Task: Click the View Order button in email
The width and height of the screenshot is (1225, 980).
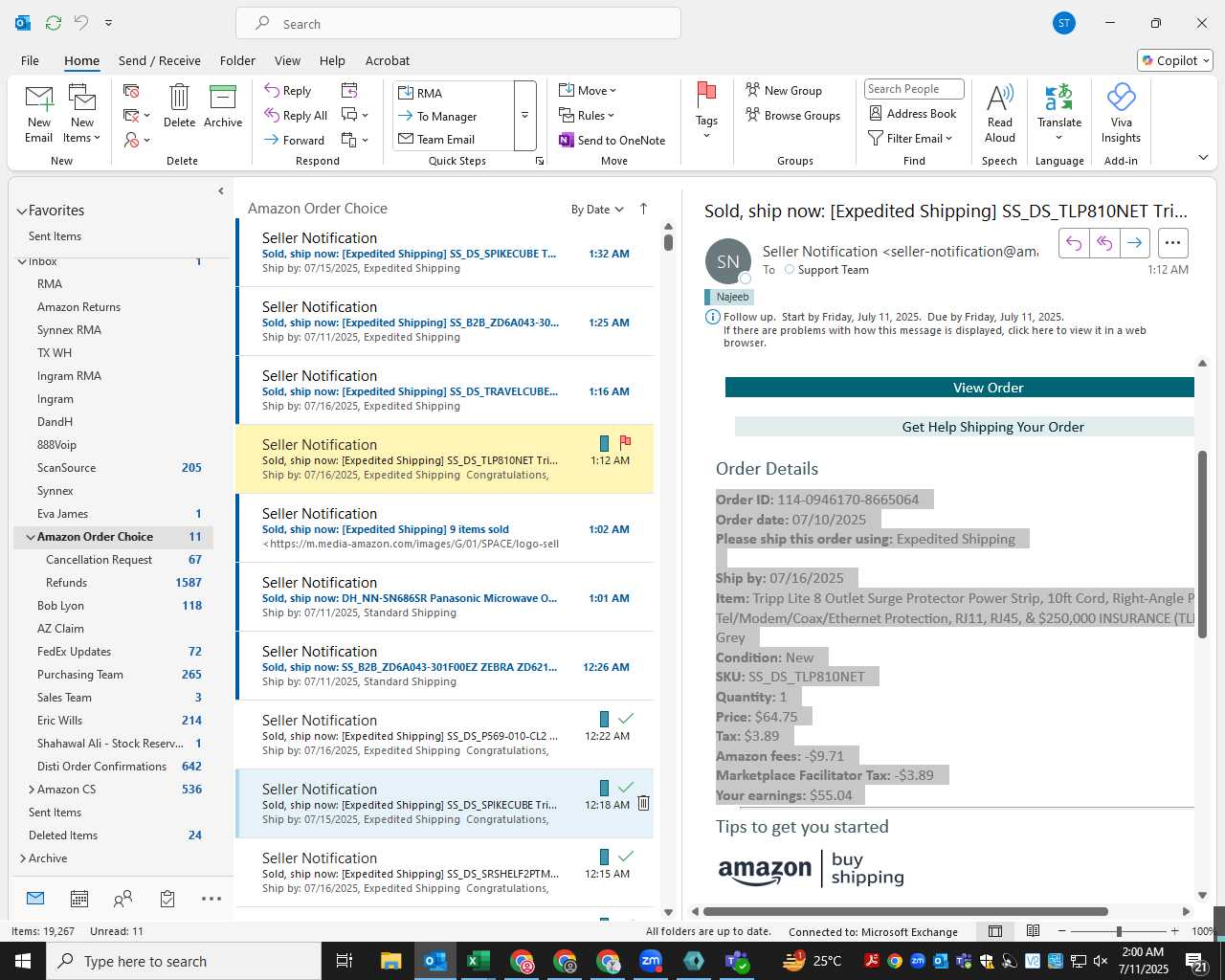Action: [x=960, y=388]
